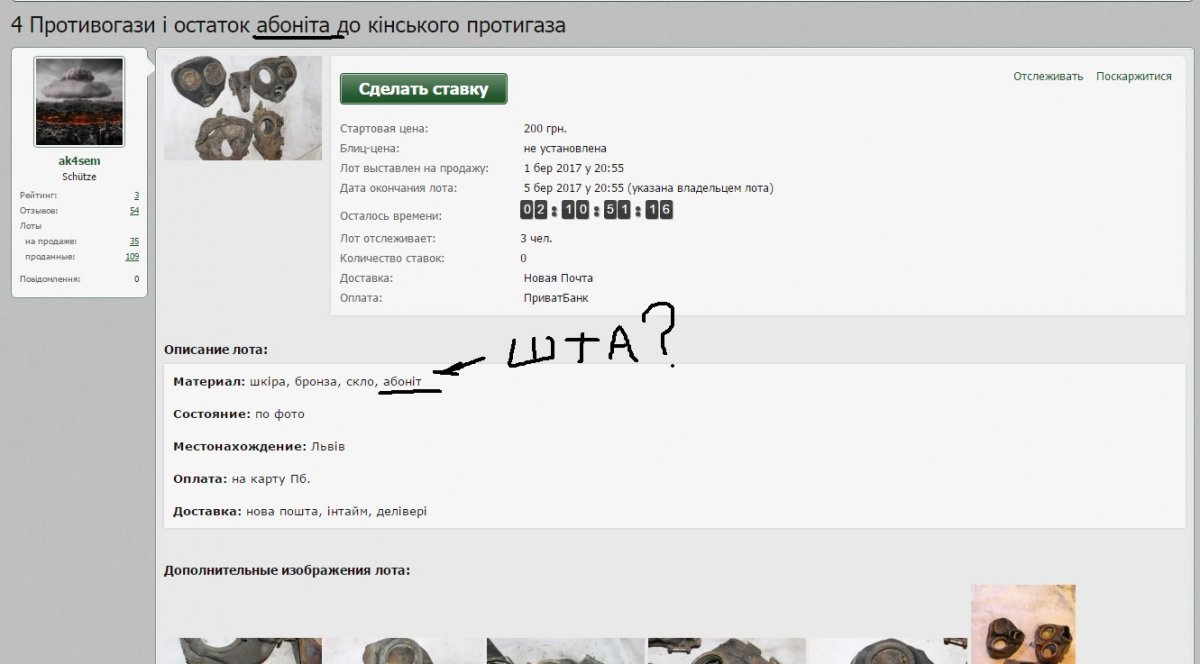Show the 35 lots on sale
1200x664 pixels.
tap(134, 241)
